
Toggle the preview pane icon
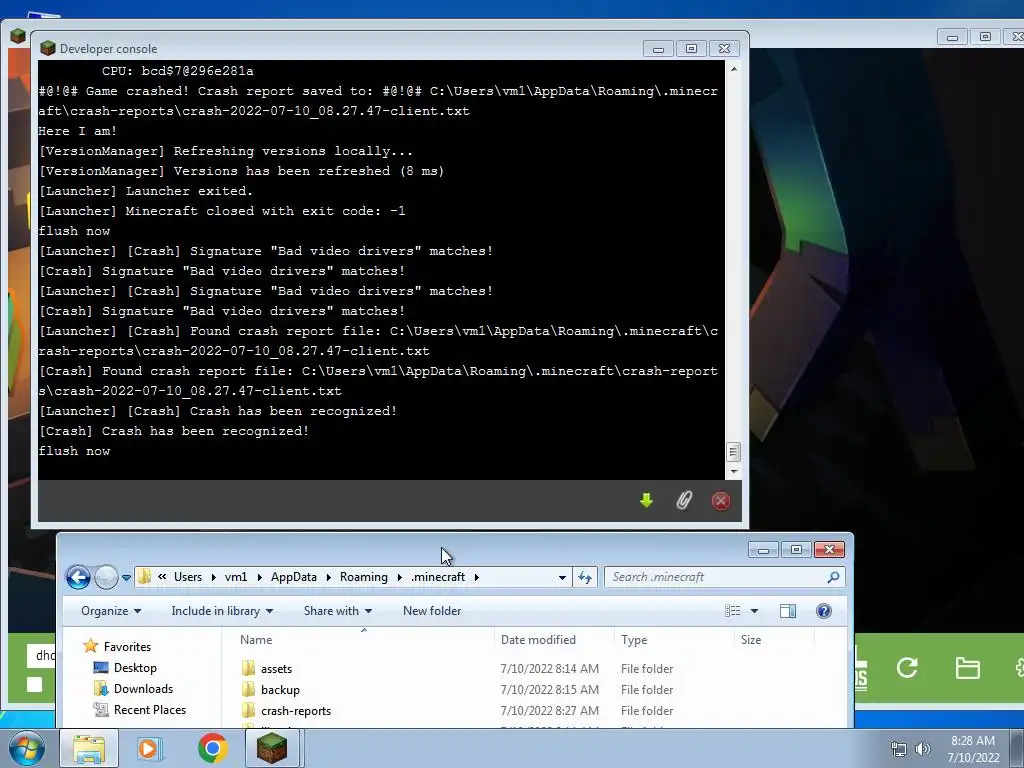[788, 611]
